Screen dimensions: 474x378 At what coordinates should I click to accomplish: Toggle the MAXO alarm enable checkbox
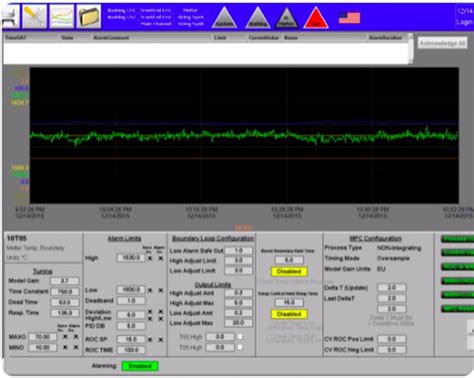pos(76,337)
